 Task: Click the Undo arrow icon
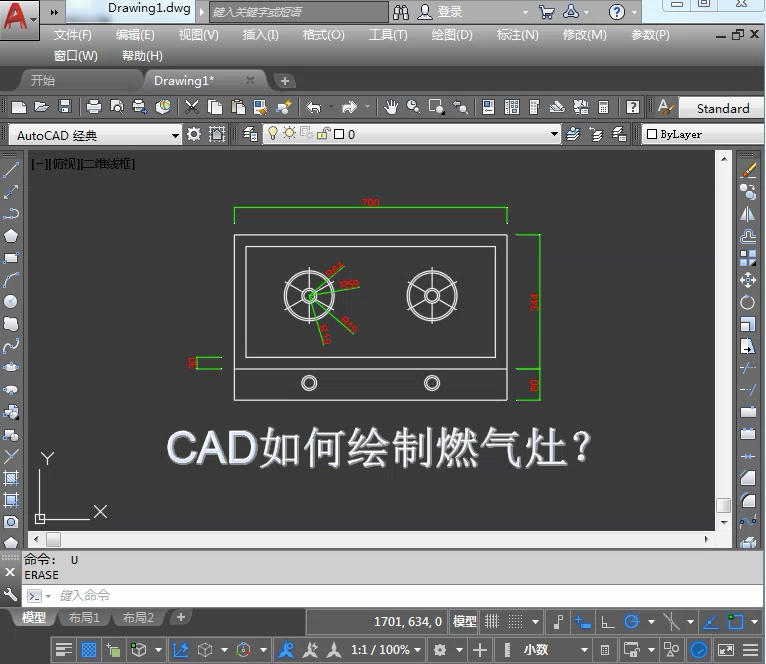tap(313, 107)
